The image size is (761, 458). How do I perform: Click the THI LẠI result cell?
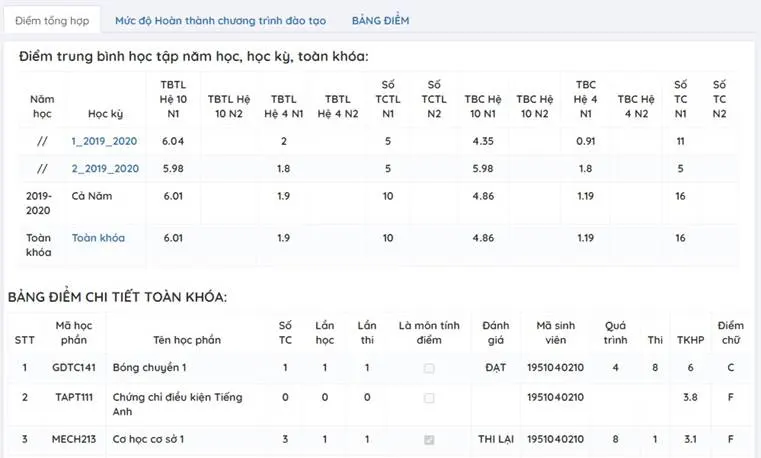[x=494, y=439]
